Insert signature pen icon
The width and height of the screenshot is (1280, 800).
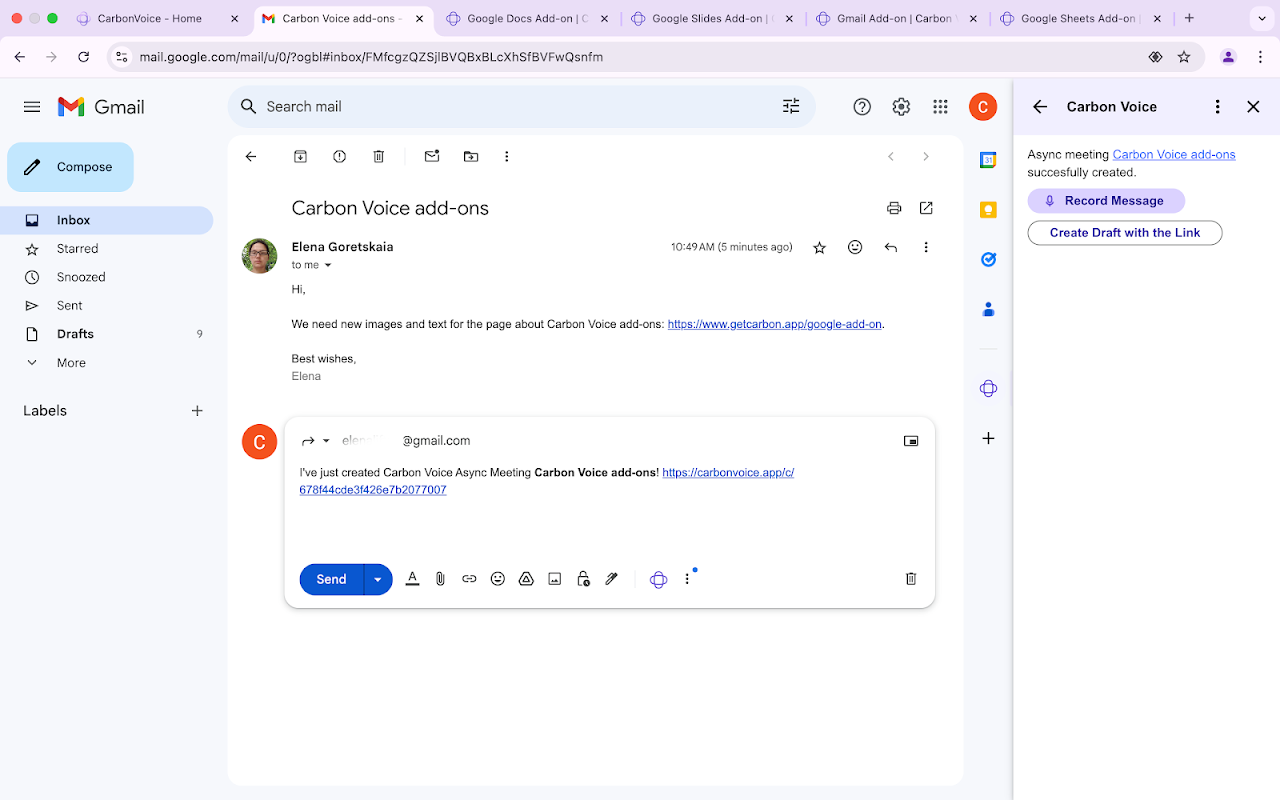(x=612, y=579)
